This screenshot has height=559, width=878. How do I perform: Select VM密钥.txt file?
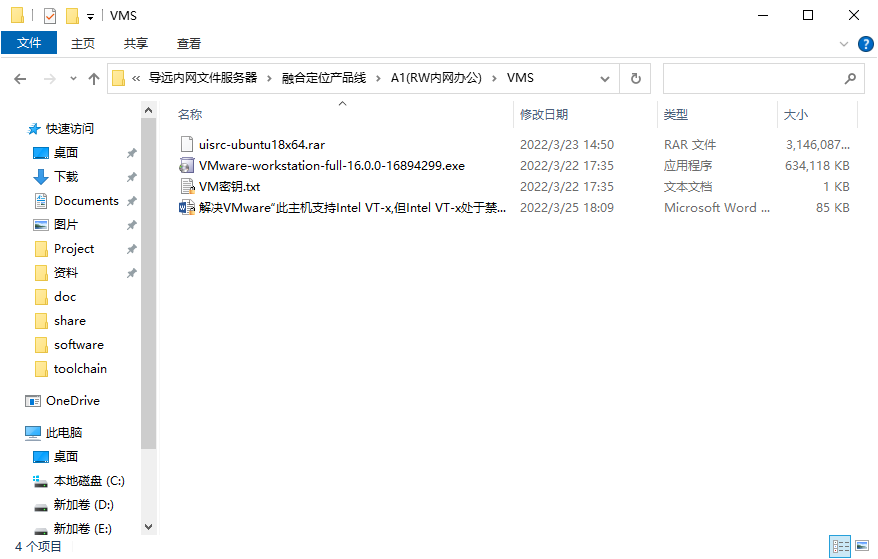(x=229, y=187)
